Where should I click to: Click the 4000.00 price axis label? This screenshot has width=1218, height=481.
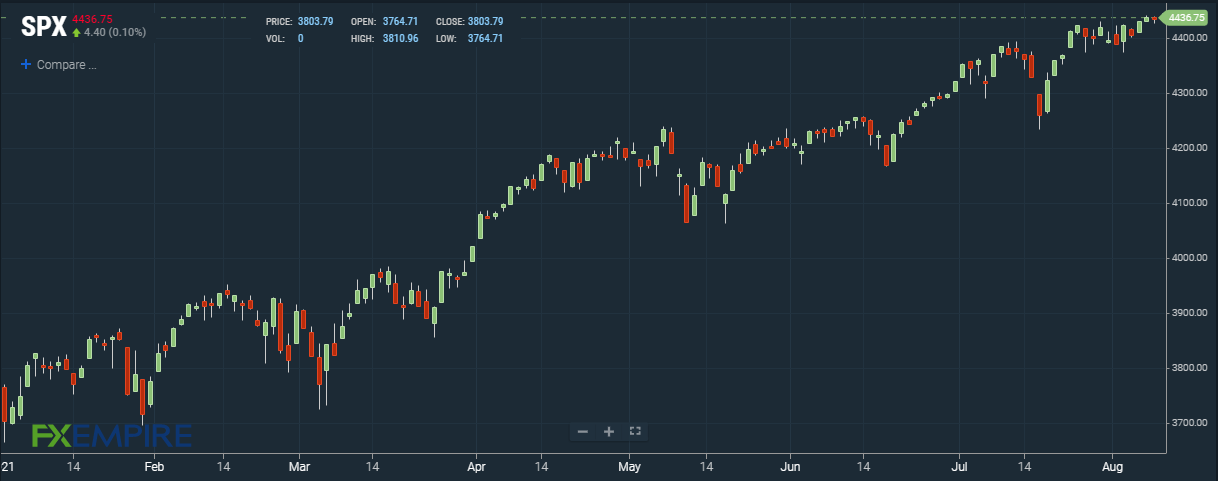pos(1190,258)
